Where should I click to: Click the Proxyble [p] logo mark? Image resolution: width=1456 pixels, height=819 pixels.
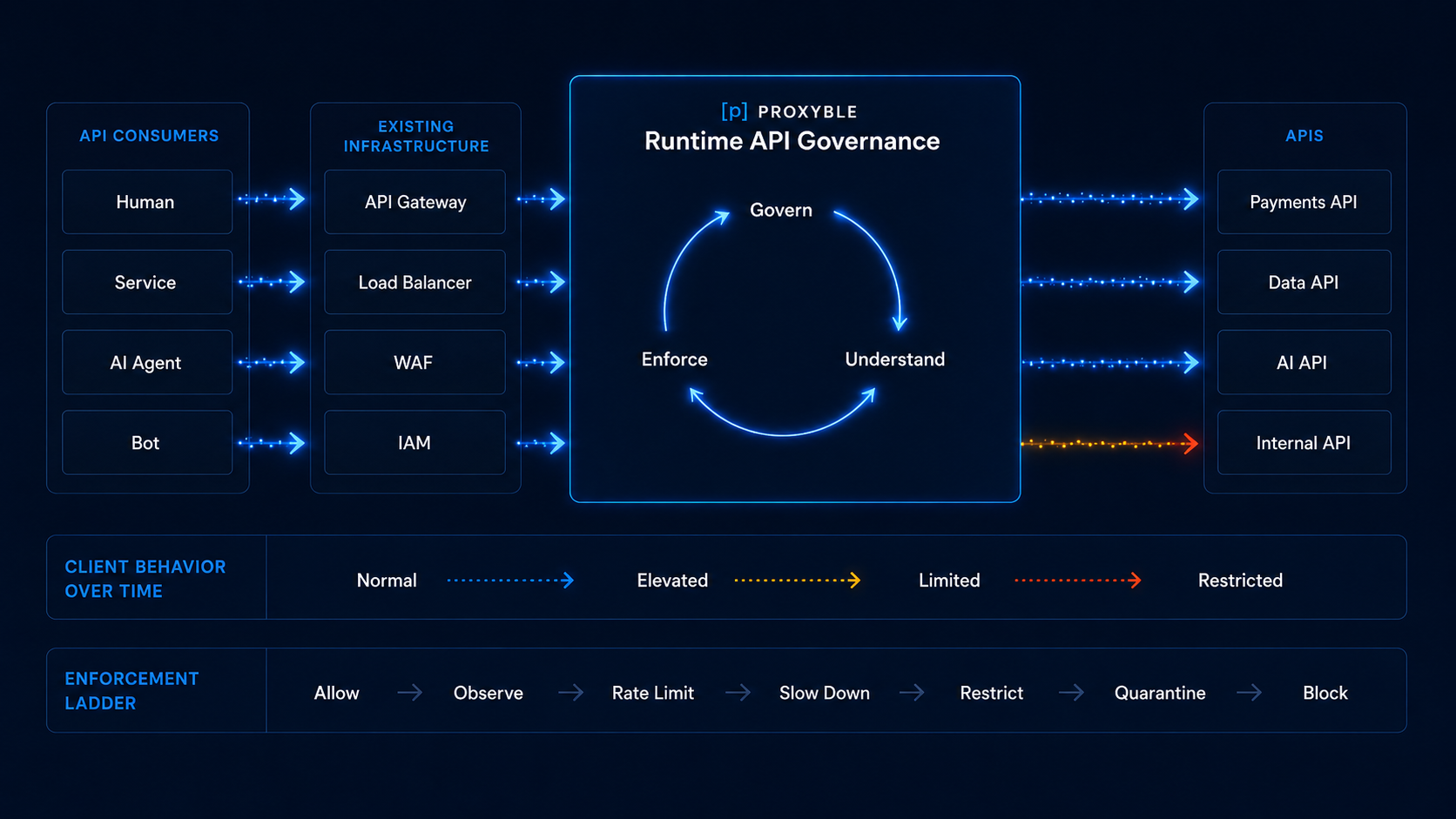734,111
